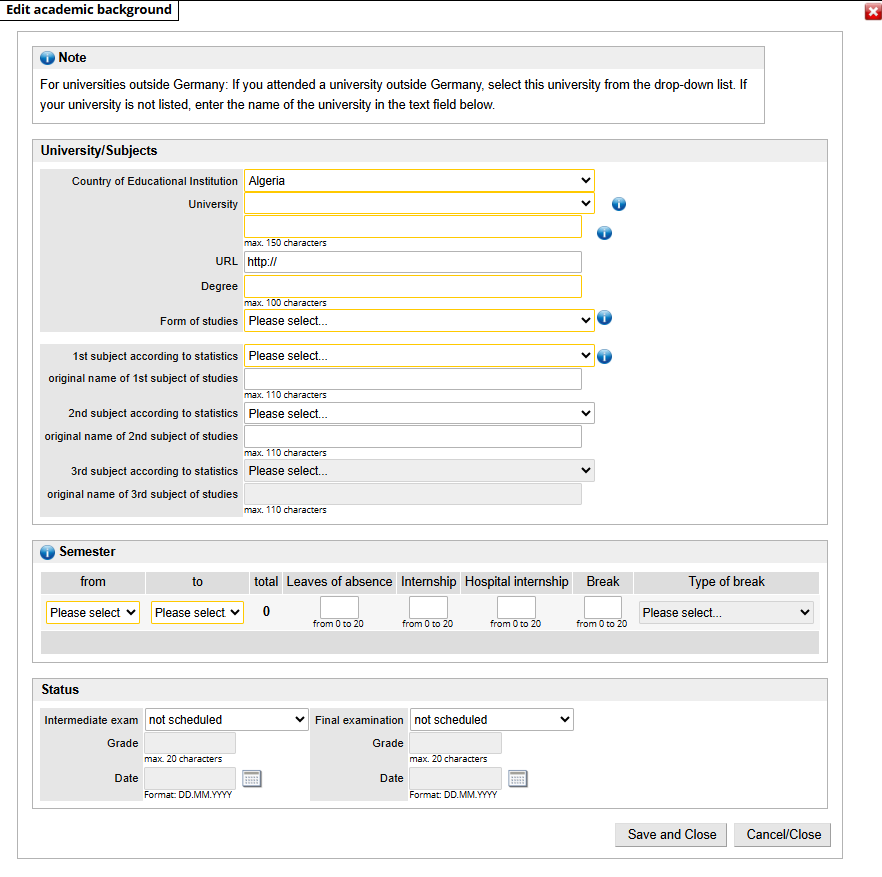Open semester 'to' dropdown

(197, 613)
